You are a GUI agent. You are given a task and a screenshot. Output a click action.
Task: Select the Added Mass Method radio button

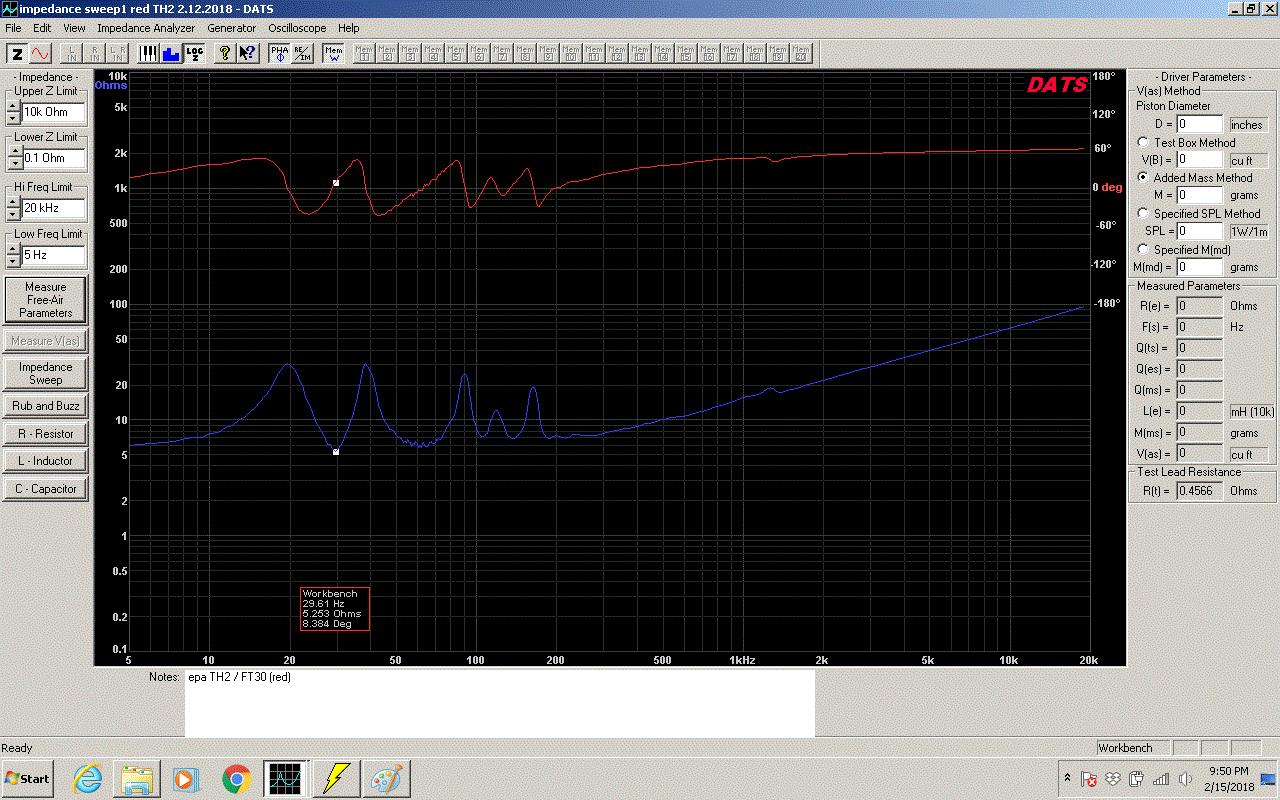[x=1143, y=177]
